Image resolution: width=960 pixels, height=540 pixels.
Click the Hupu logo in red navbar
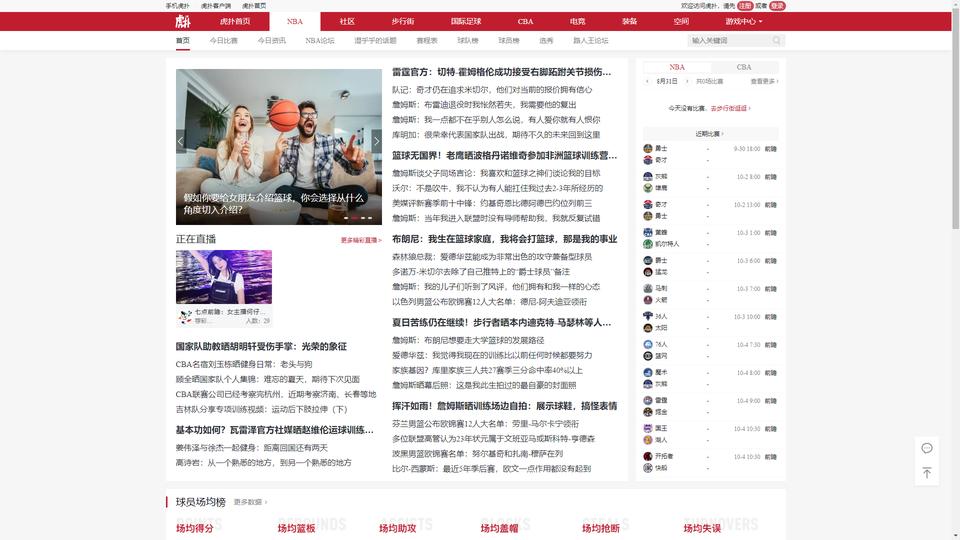point(182,21)
